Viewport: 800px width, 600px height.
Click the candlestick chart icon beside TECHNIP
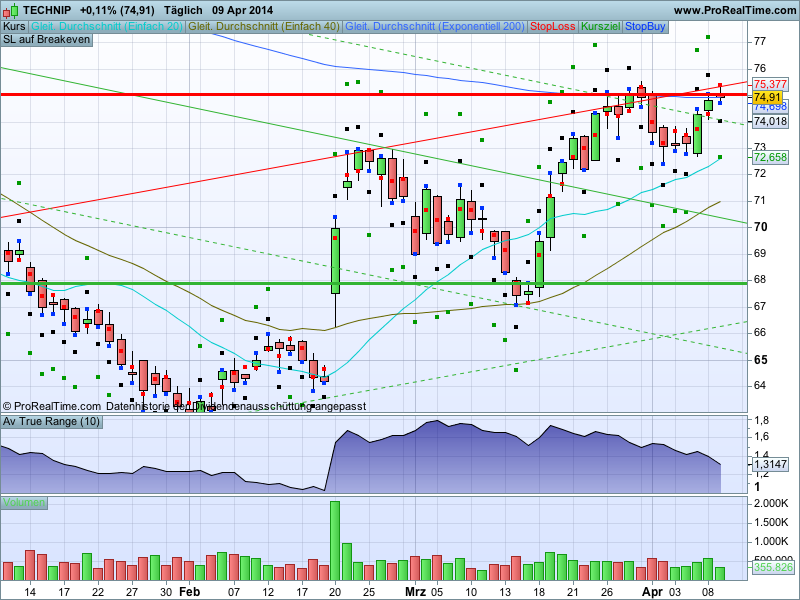[10, 10]
